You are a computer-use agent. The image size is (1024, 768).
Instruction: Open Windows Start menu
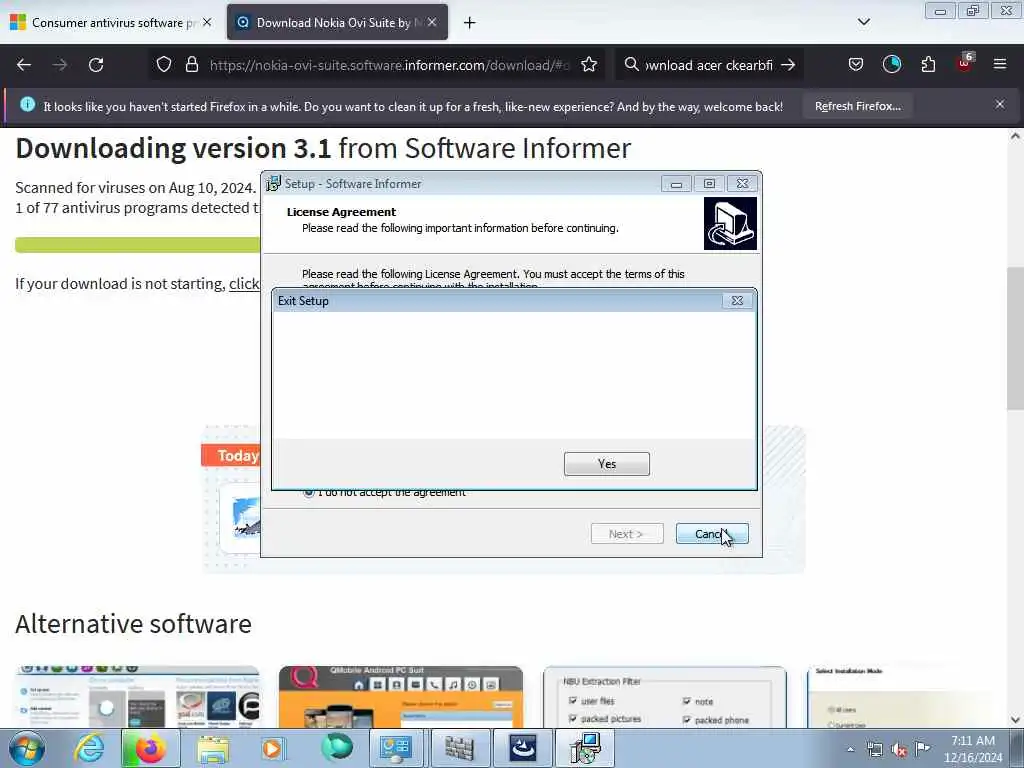point(26,748)
